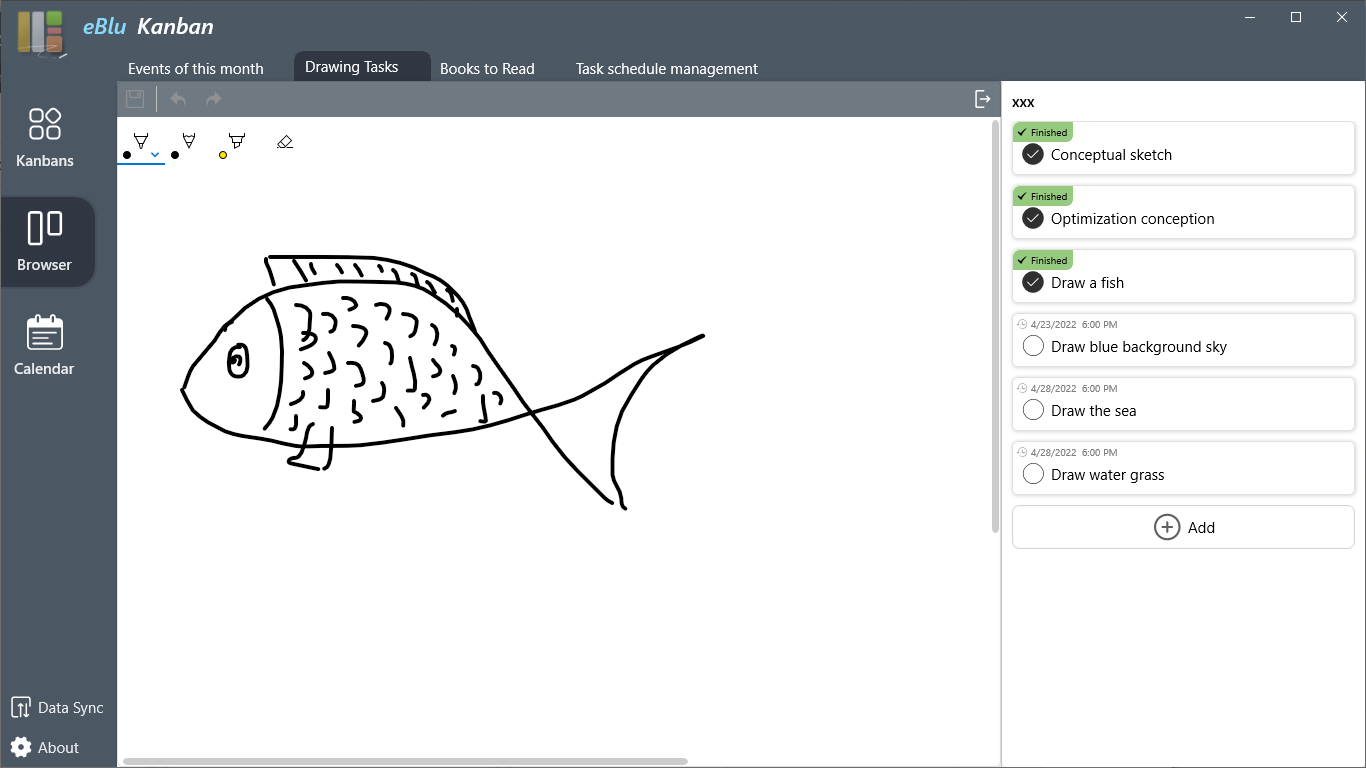1366x768 pixels.
Task: Expand the first pen options chevron
Action: 155,154
